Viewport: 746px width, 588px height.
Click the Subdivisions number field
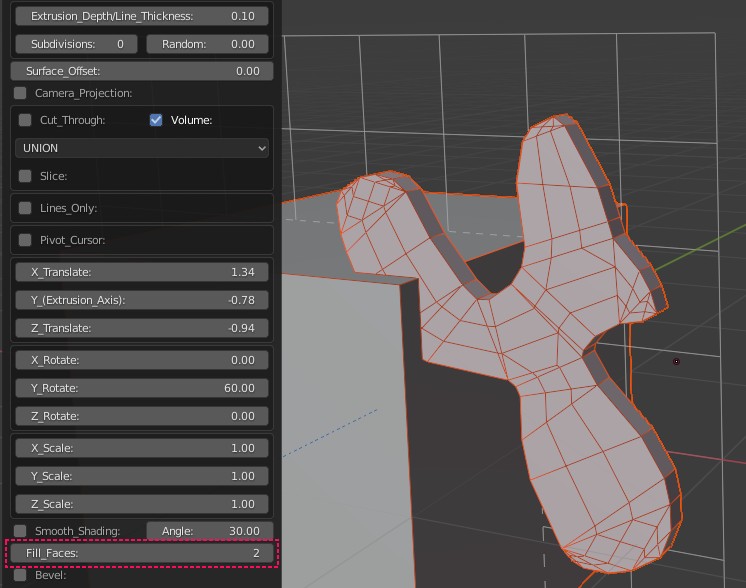tap(76, 44)
